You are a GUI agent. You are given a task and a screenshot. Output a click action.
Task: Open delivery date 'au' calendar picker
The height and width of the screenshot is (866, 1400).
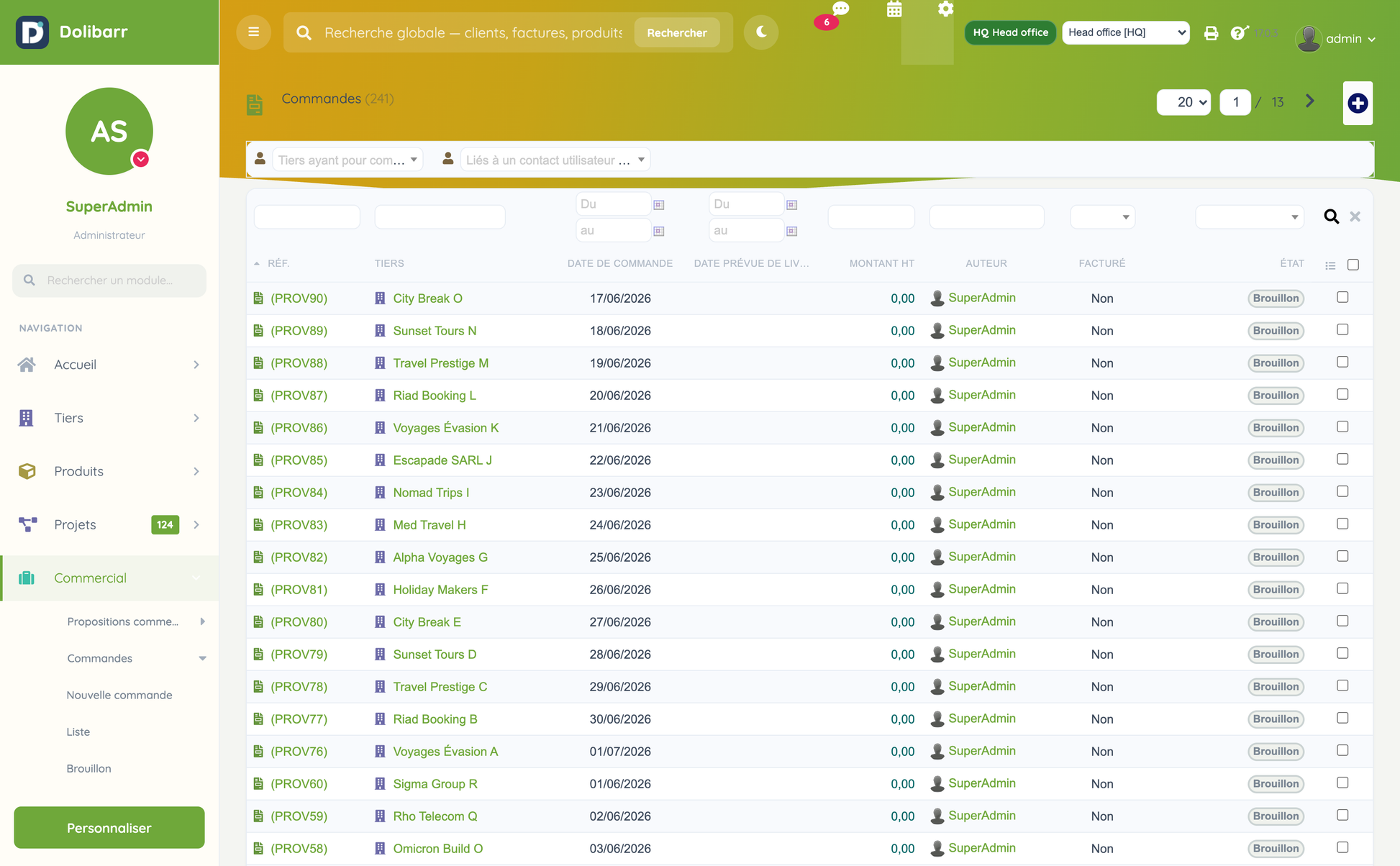791,231
